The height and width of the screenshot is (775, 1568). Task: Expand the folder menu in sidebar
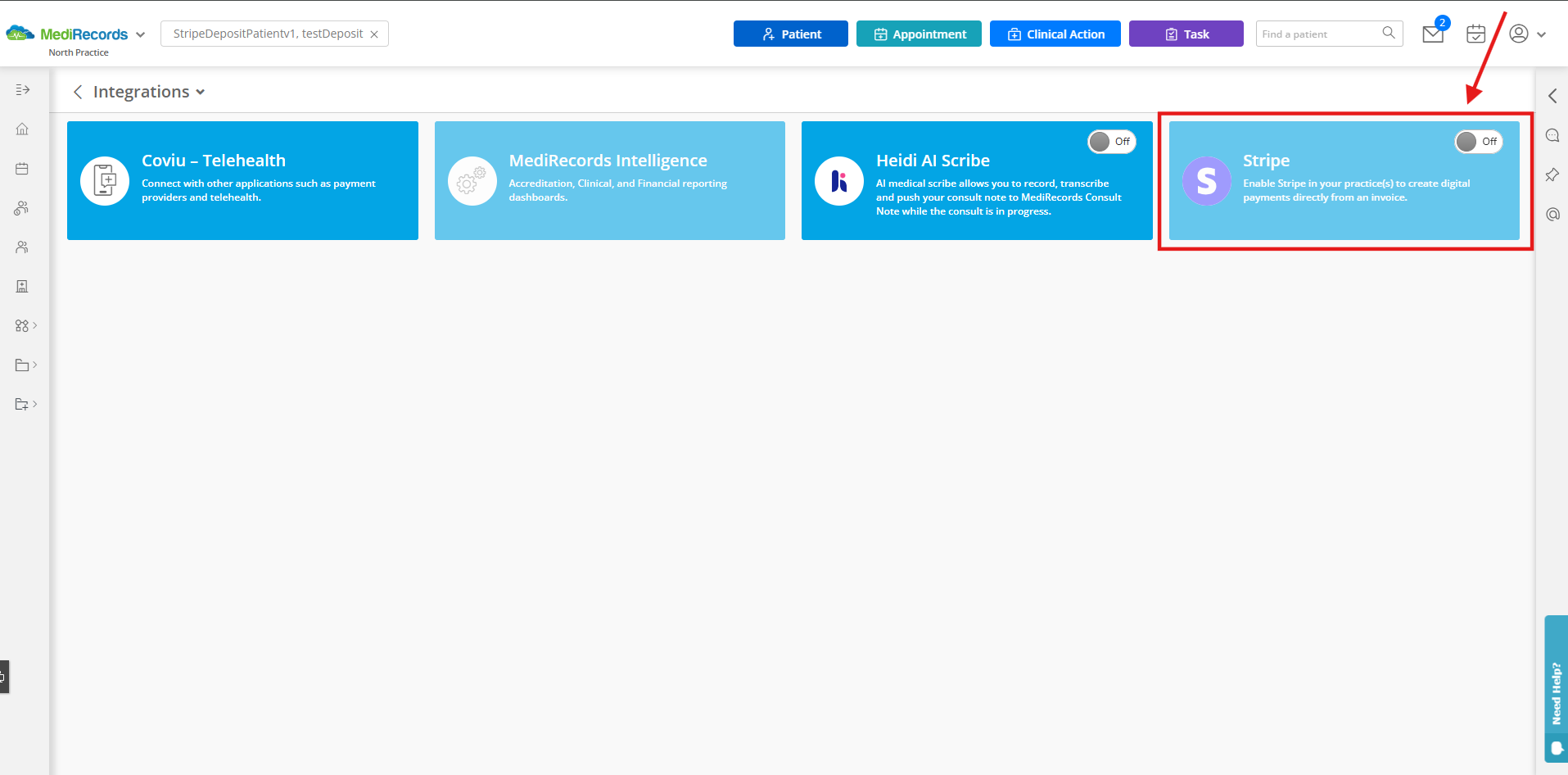coord(26,365)
